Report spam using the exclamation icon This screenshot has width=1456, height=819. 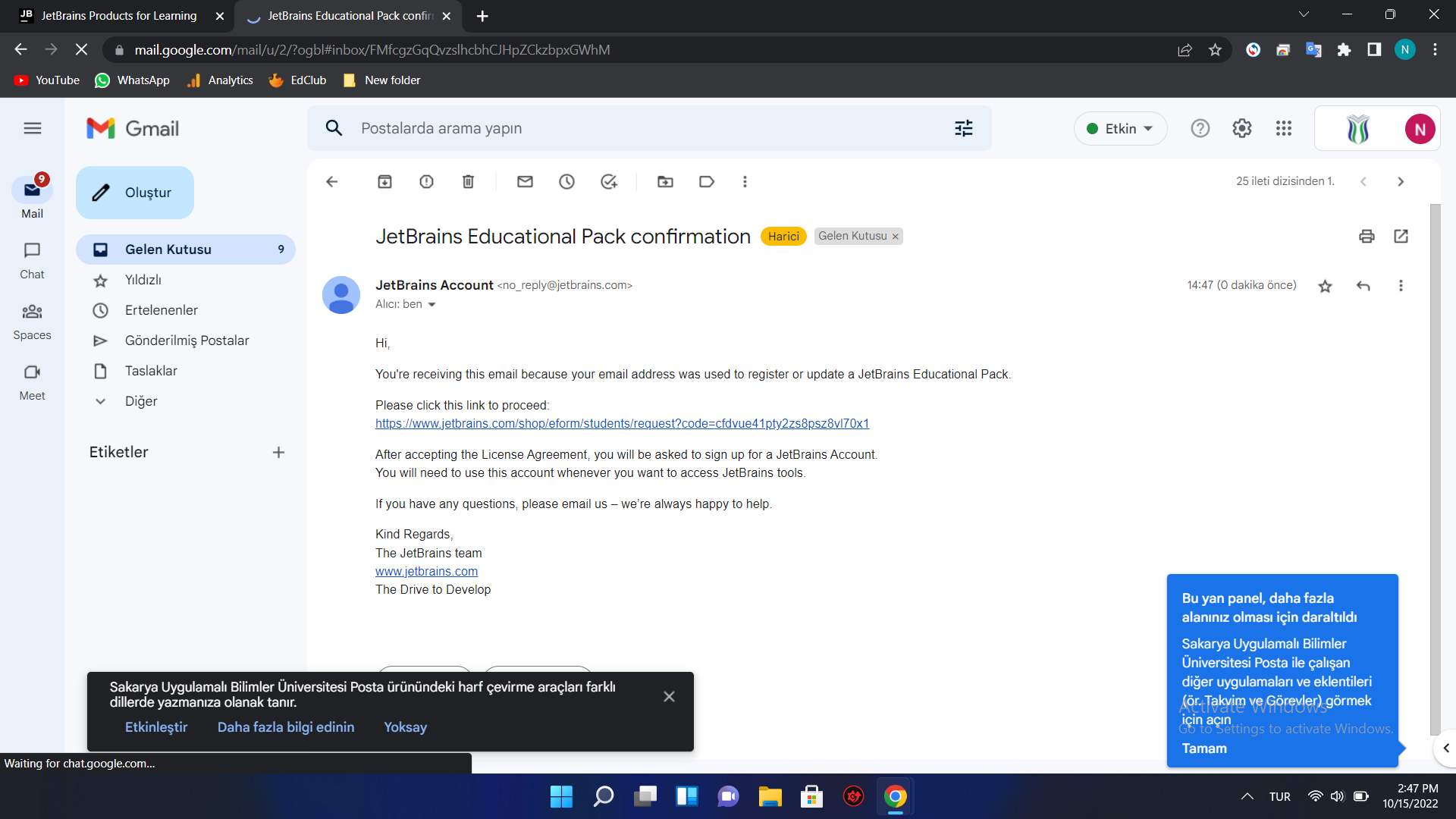[x=426, y=181]
